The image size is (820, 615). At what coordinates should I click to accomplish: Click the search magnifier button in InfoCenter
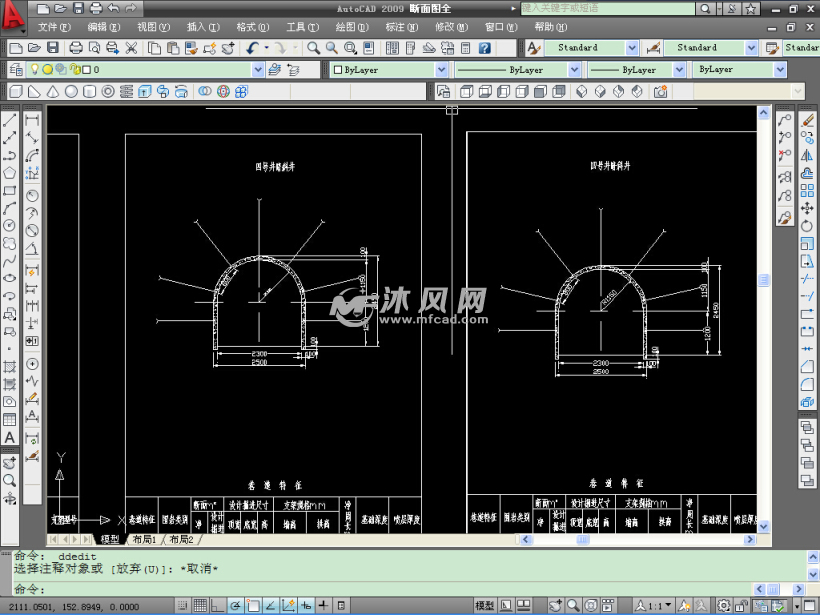tap(705, 8)
